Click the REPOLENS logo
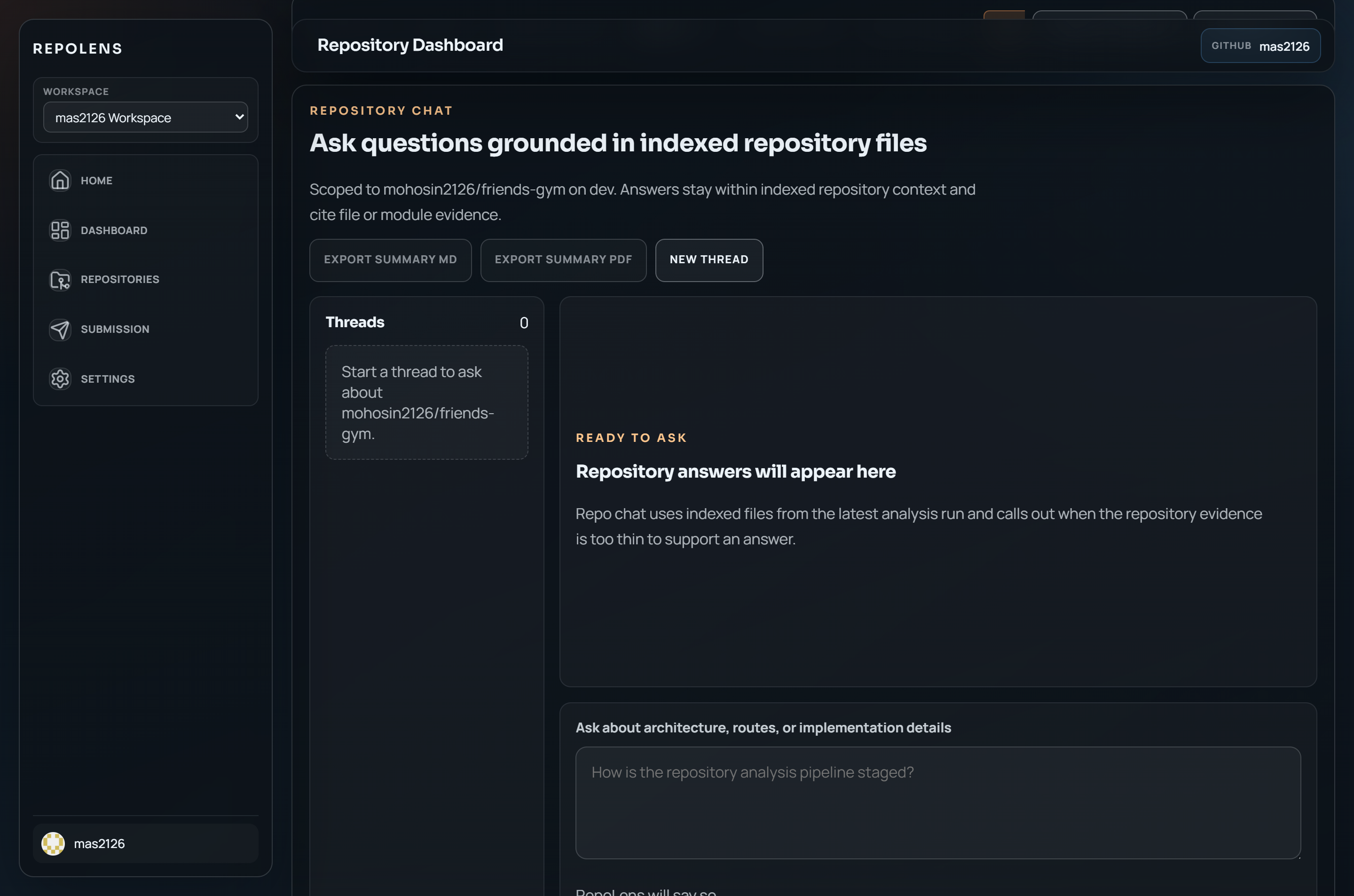The height and width of the screenshot is (896, 1354). [77, 48]
